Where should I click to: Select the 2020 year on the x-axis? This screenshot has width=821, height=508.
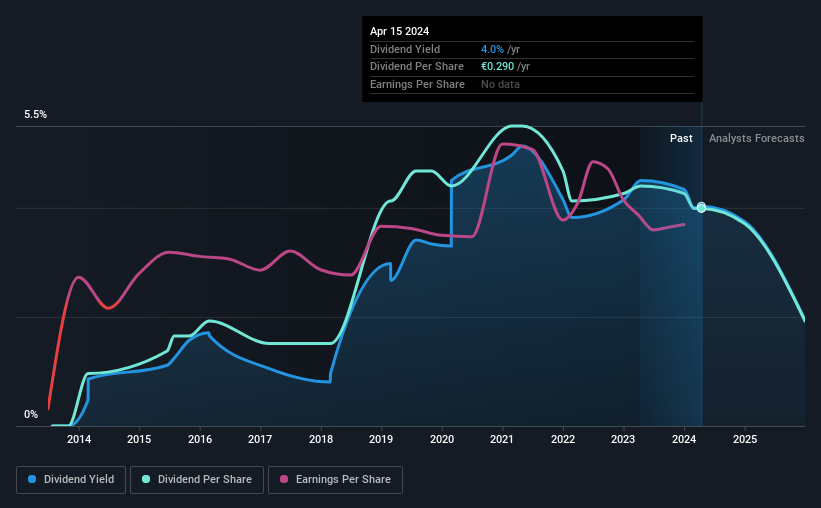tap(442, 439)
